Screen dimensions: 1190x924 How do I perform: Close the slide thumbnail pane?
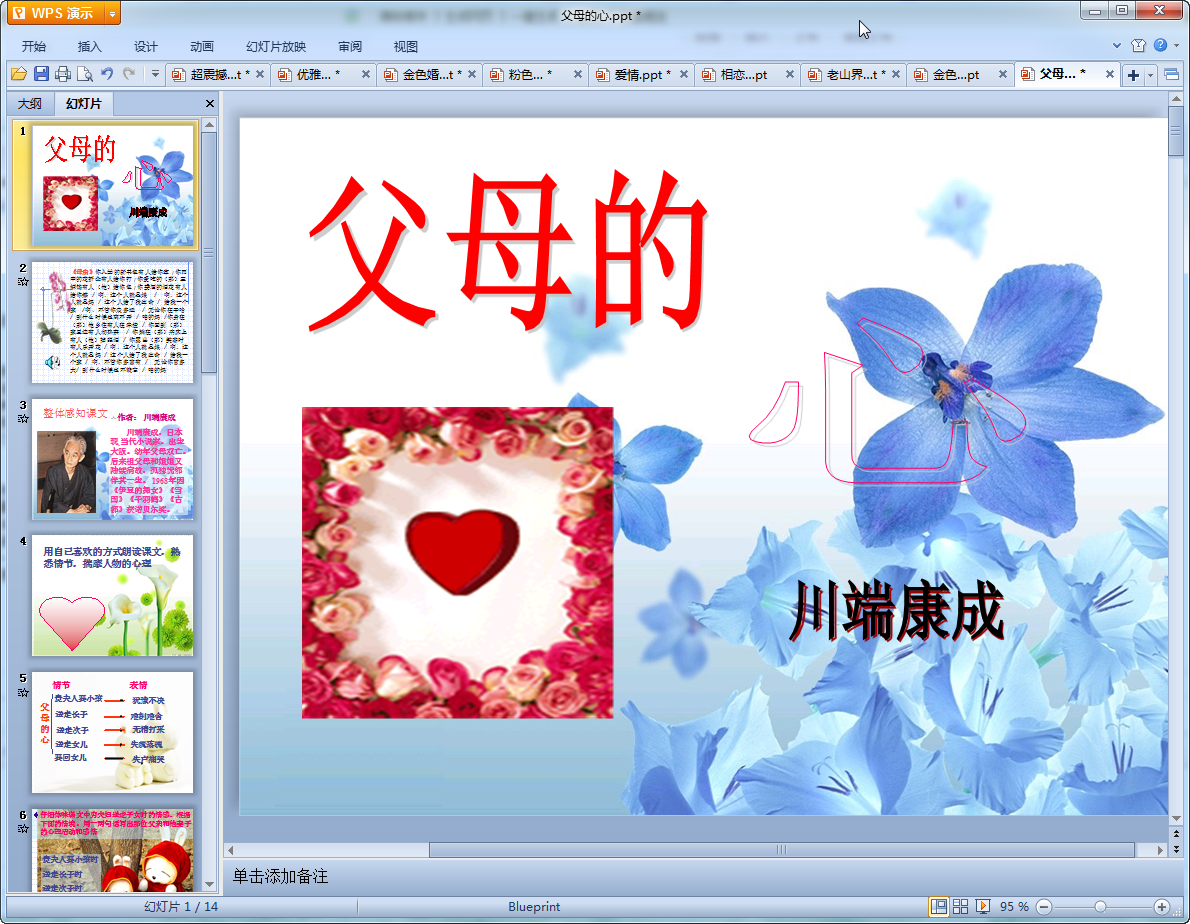tap(209, 103)
